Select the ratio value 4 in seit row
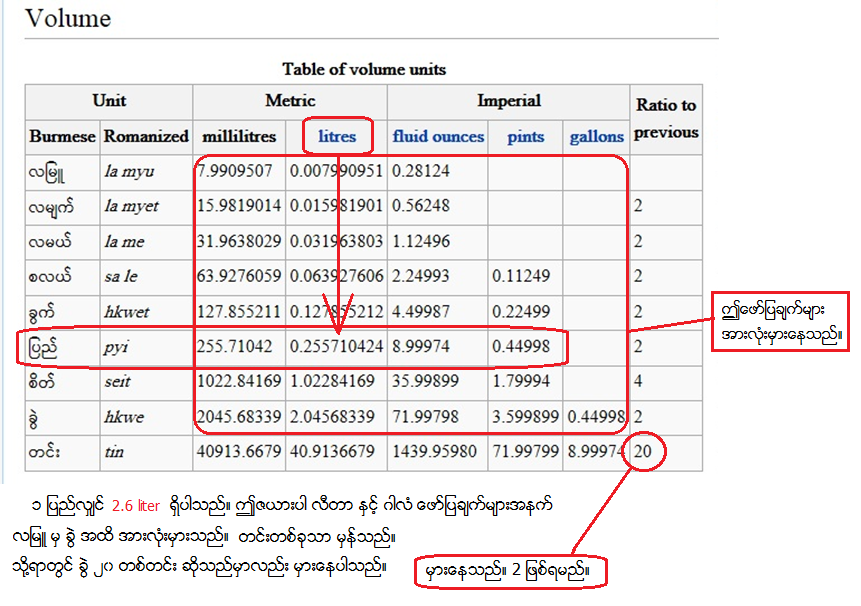This screenshot has width=861, height=606. coord(638,381)
